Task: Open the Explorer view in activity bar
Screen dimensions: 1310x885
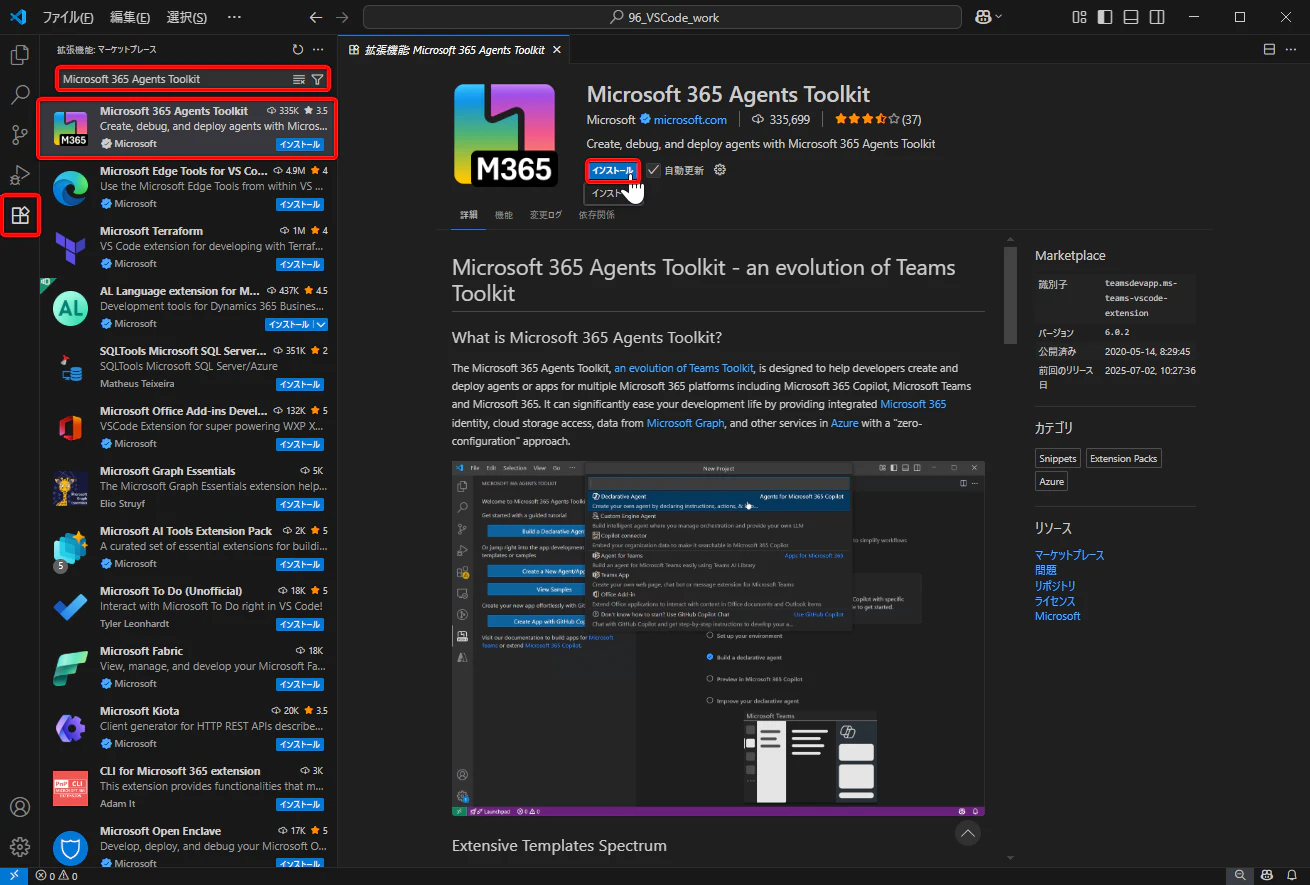Action: point(20,55)
